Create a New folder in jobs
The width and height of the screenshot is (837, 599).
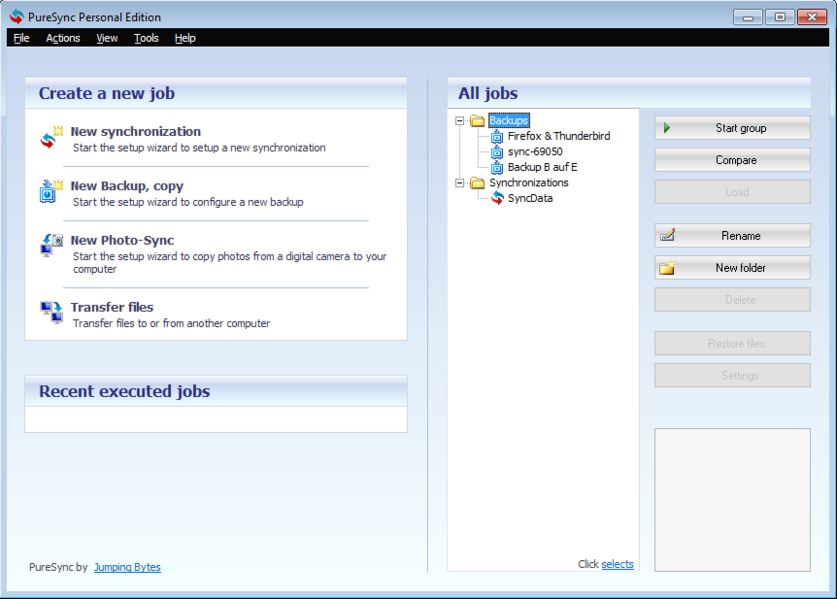pos(732,267)
